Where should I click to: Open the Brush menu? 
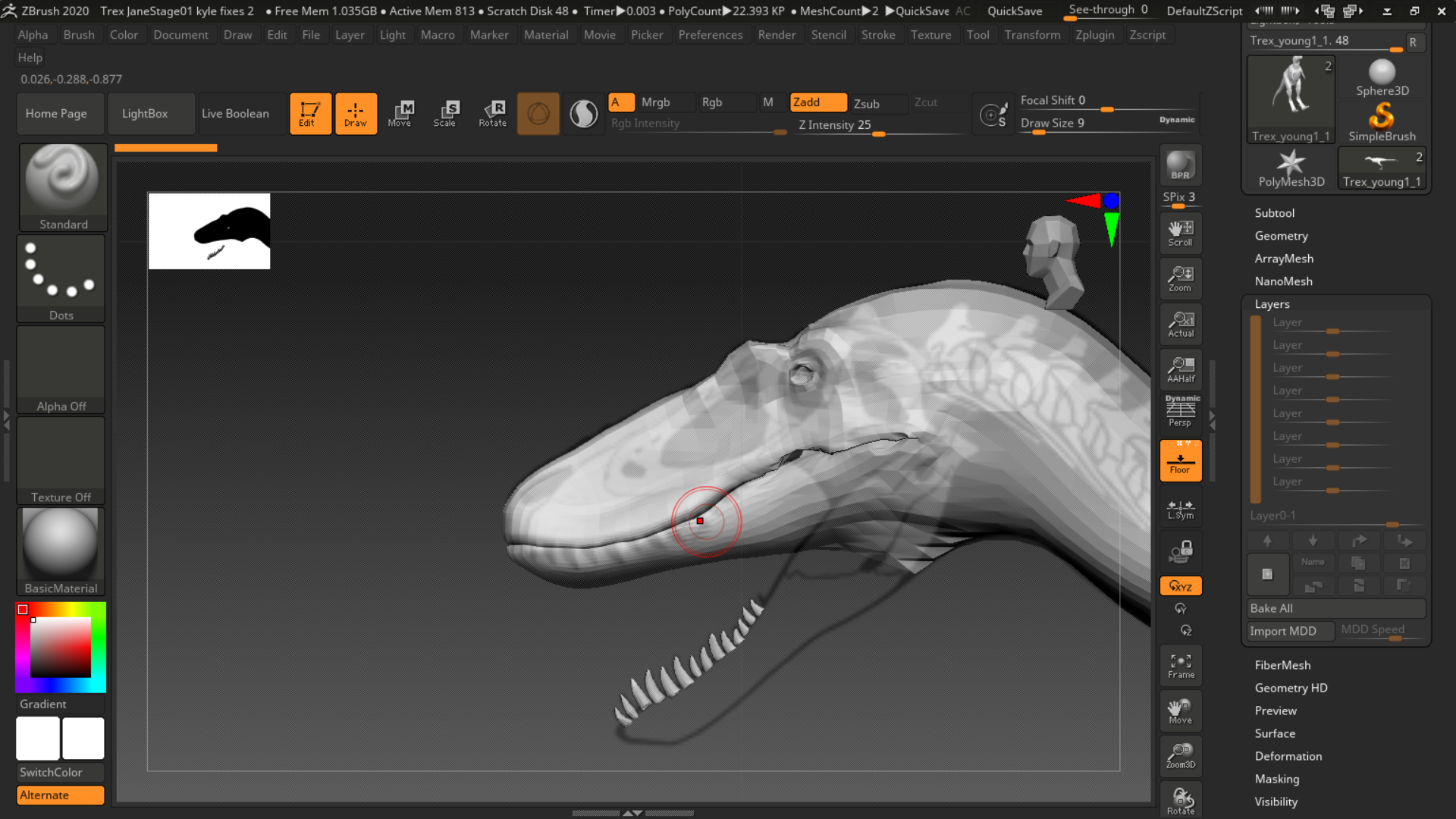pos(79,35)
